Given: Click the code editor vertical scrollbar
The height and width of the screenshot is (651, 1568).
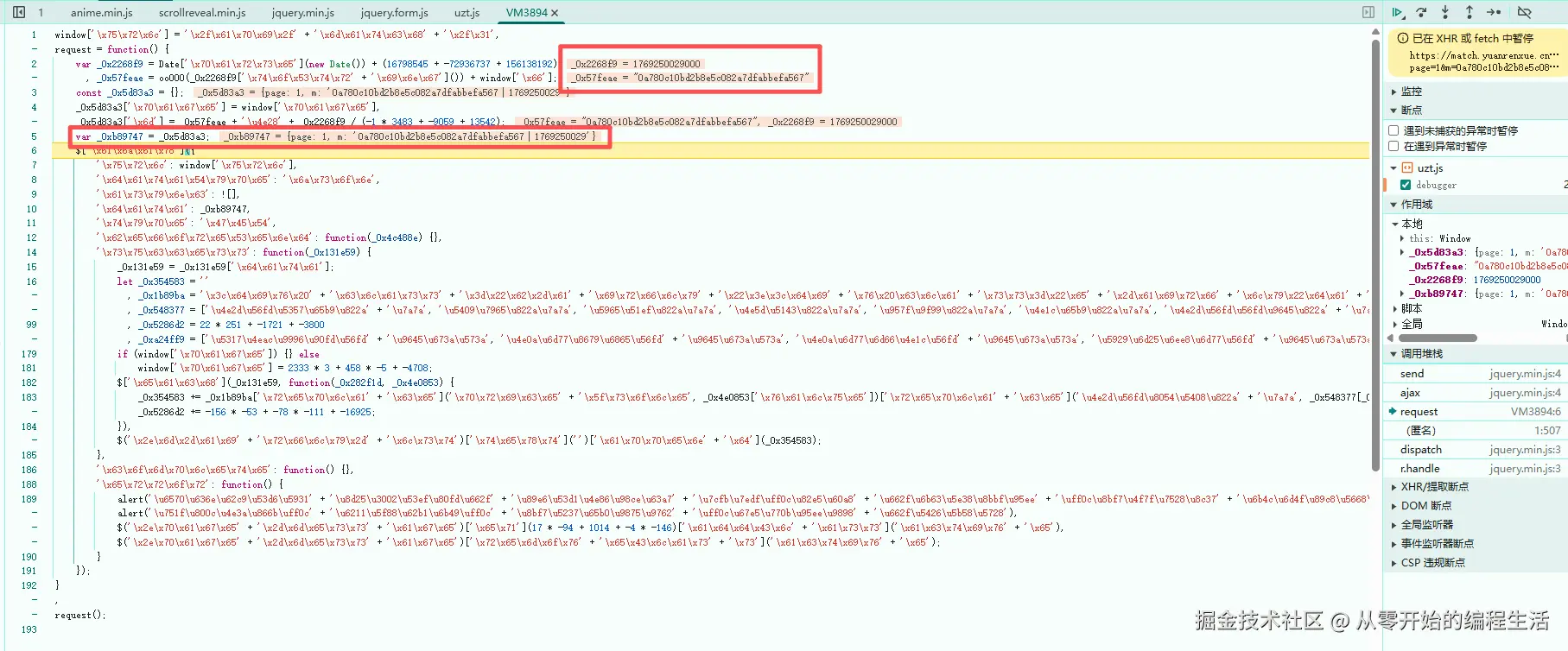Looking at the screenshot, I should pyautogui.click(x=1375, y=254).
